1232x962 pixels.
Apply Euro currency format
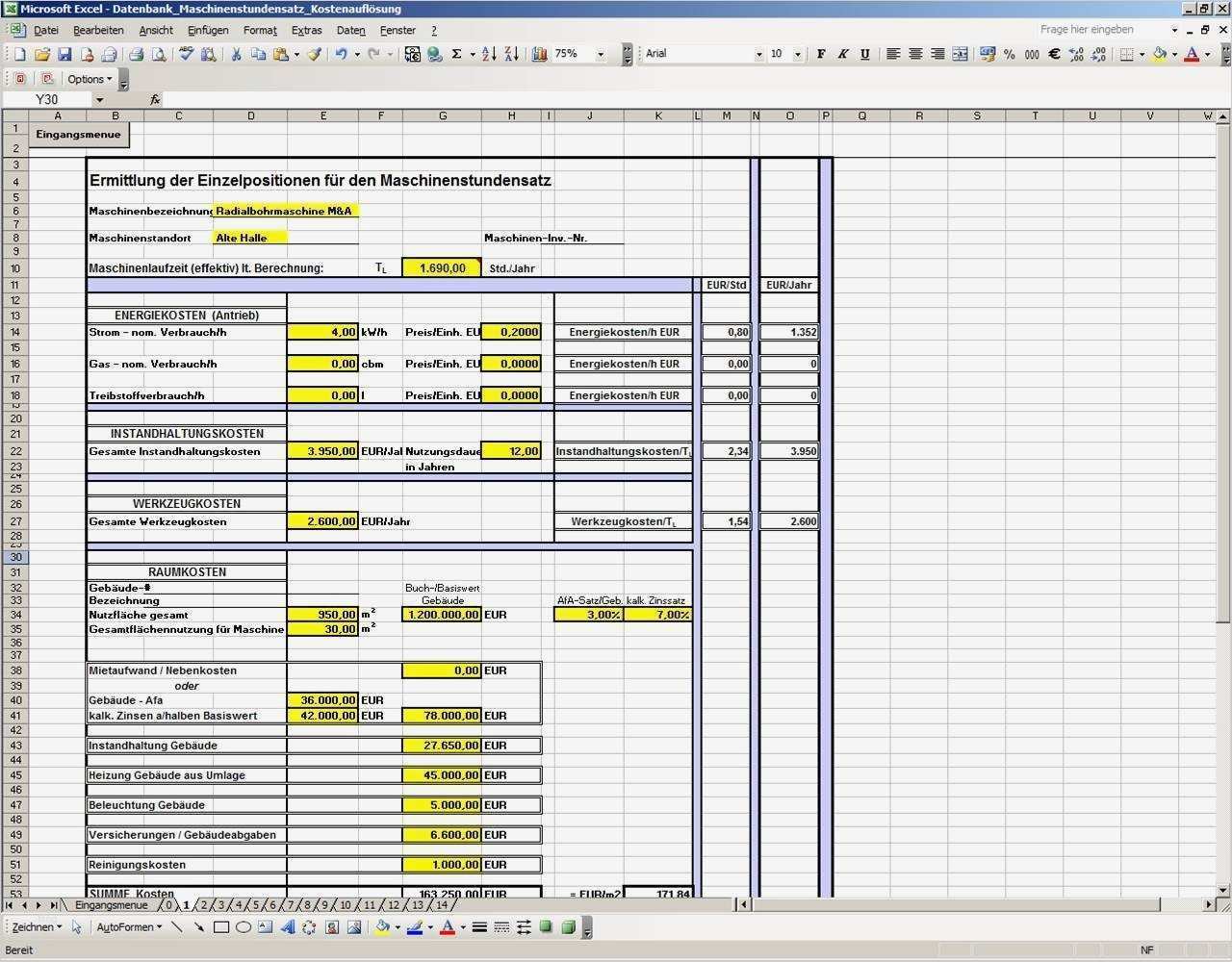pos(1054,55)
